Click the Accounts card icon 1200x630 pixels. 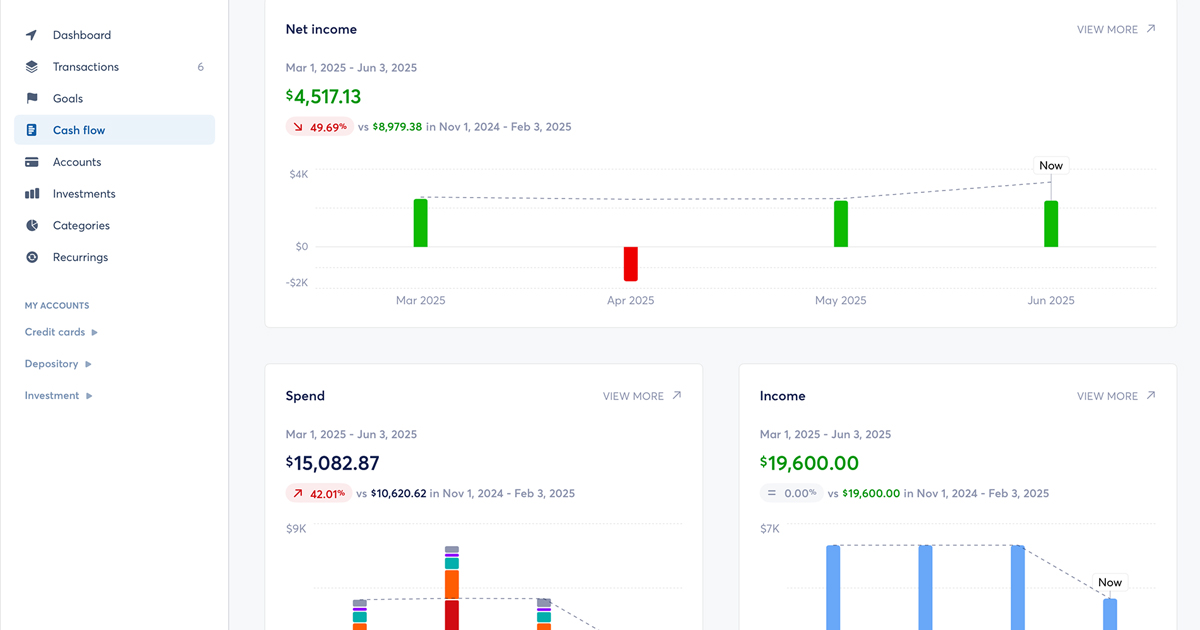[32, 162]
